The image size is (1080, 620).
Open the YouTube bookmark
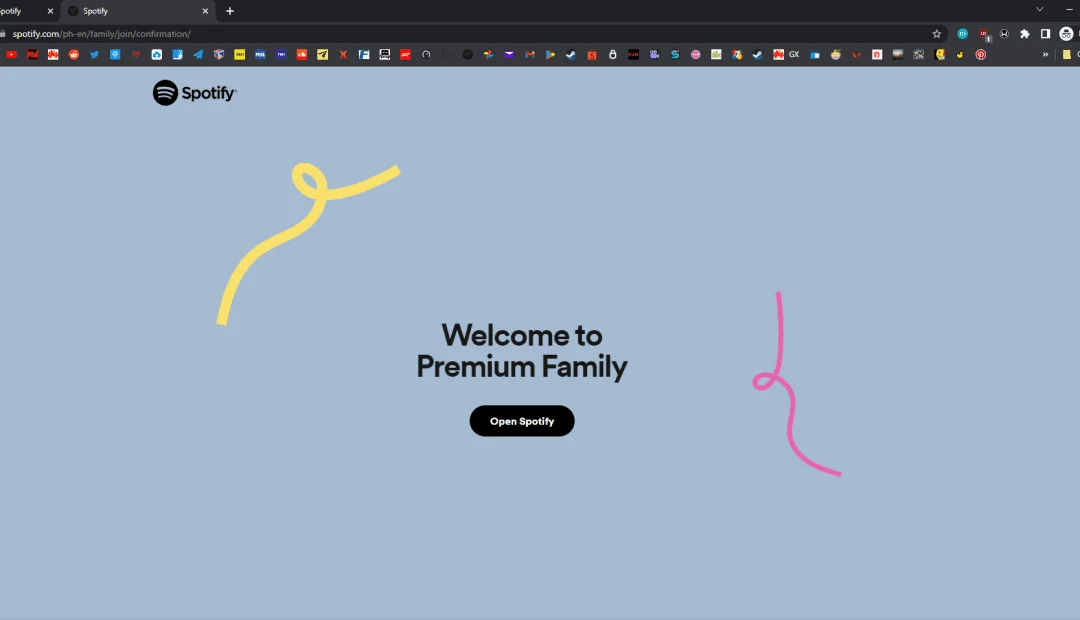12,54
